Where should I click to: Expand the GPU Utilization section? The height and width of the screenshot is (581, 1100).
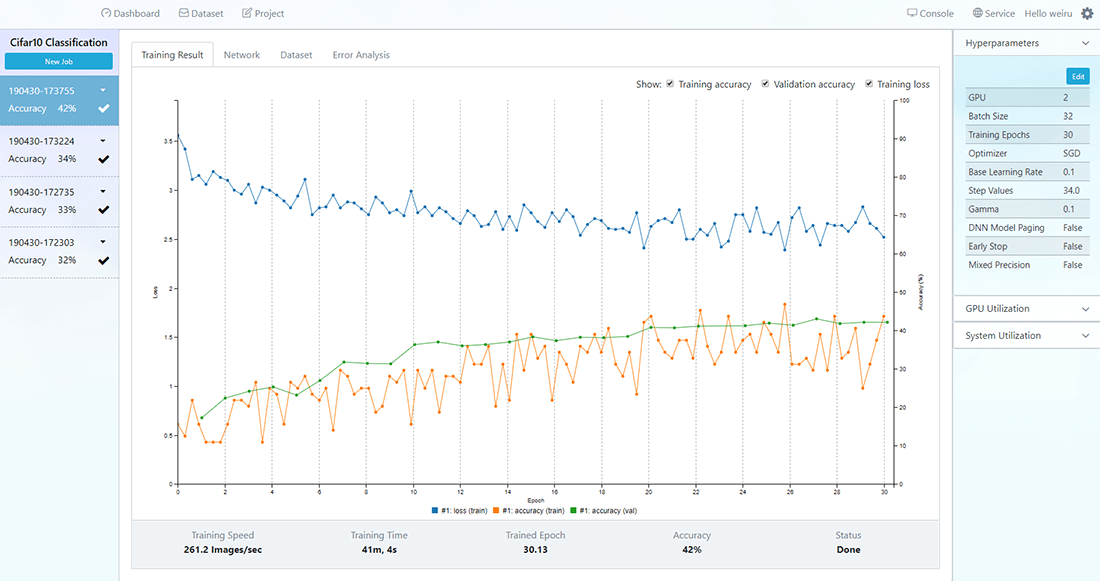(1085, 309)
